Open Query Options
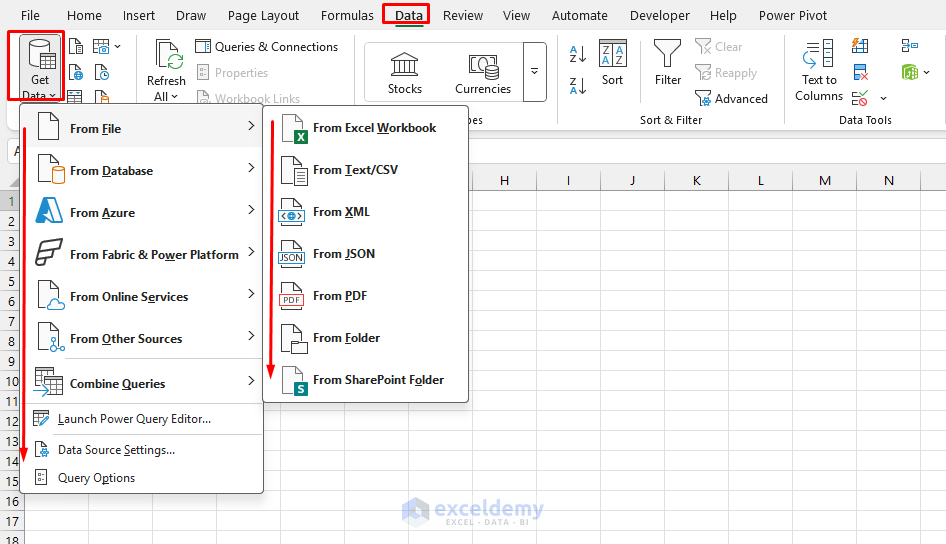946x544 pixels. tap(142, 478)
